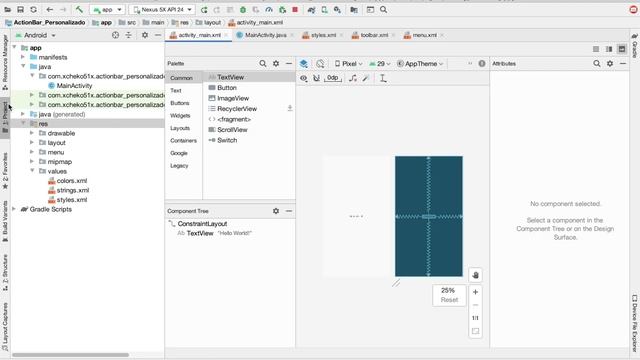Click the Infer Constraints magic wand

click(x=366, y=78)
